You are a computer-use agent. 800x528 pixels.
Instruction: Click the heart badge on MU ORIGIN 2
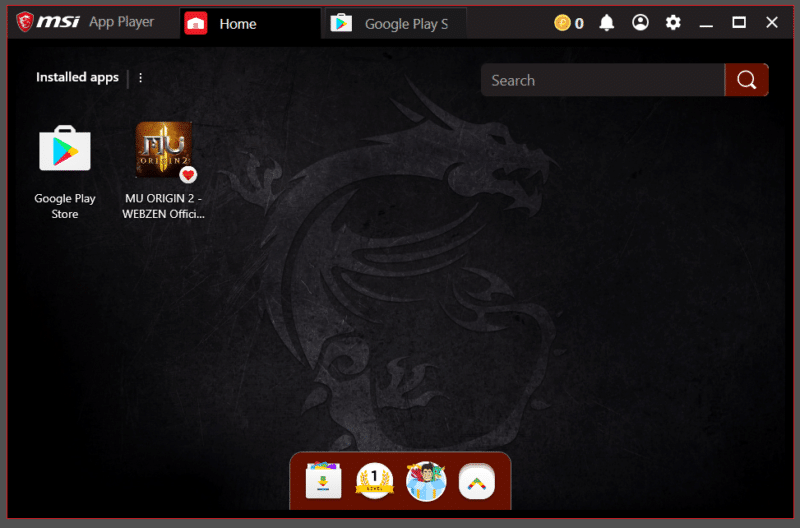(x=188, y=175)
